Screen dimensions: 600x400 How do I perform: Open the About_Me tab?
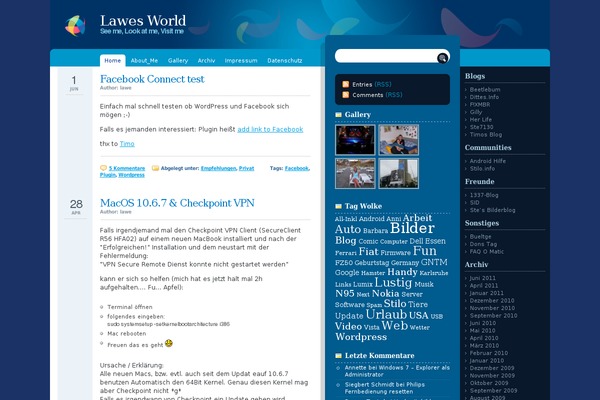click(144, 60)
